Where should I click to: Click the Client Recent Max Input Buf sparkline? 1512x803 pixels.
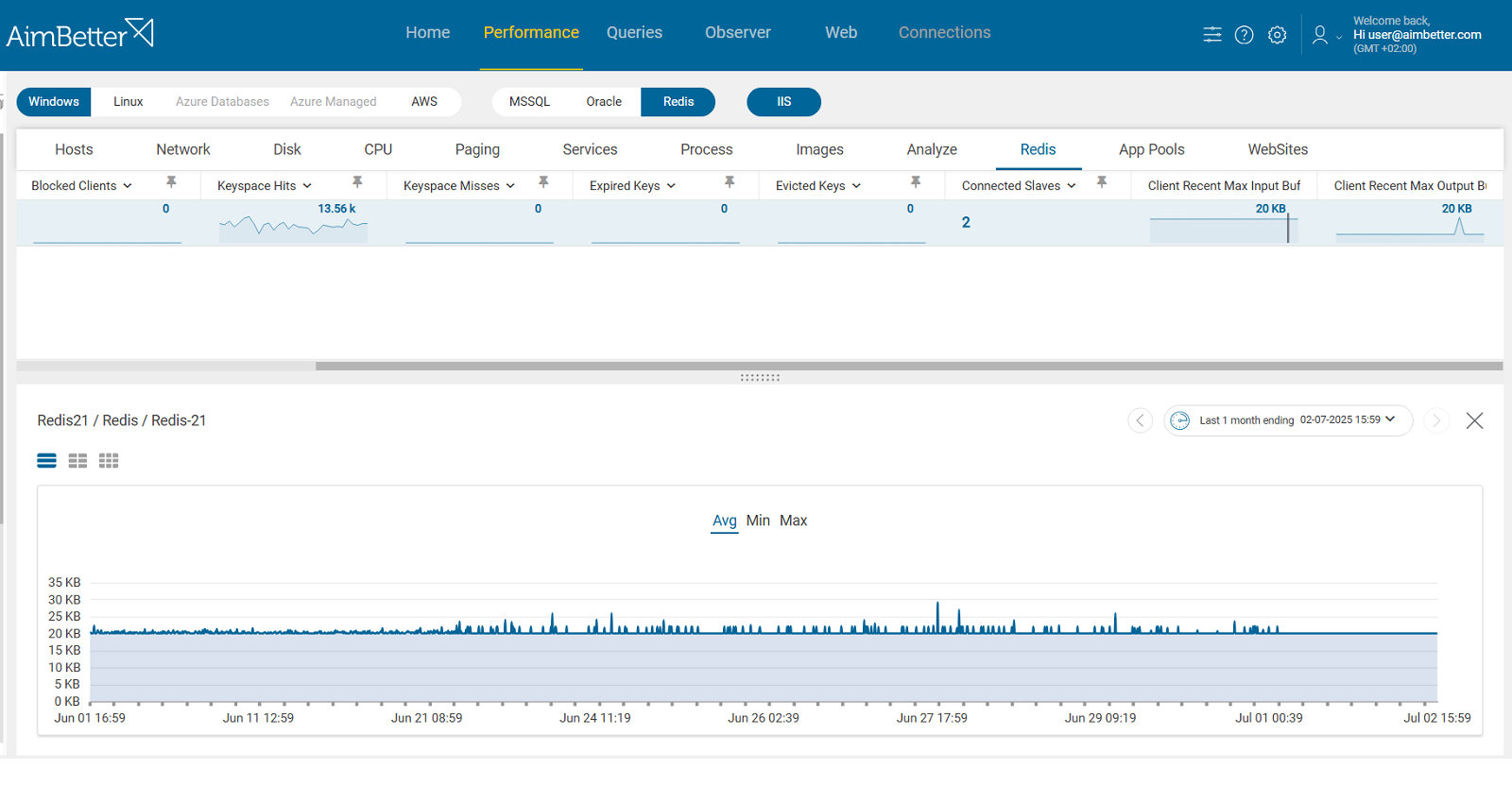pos(1224,229)
